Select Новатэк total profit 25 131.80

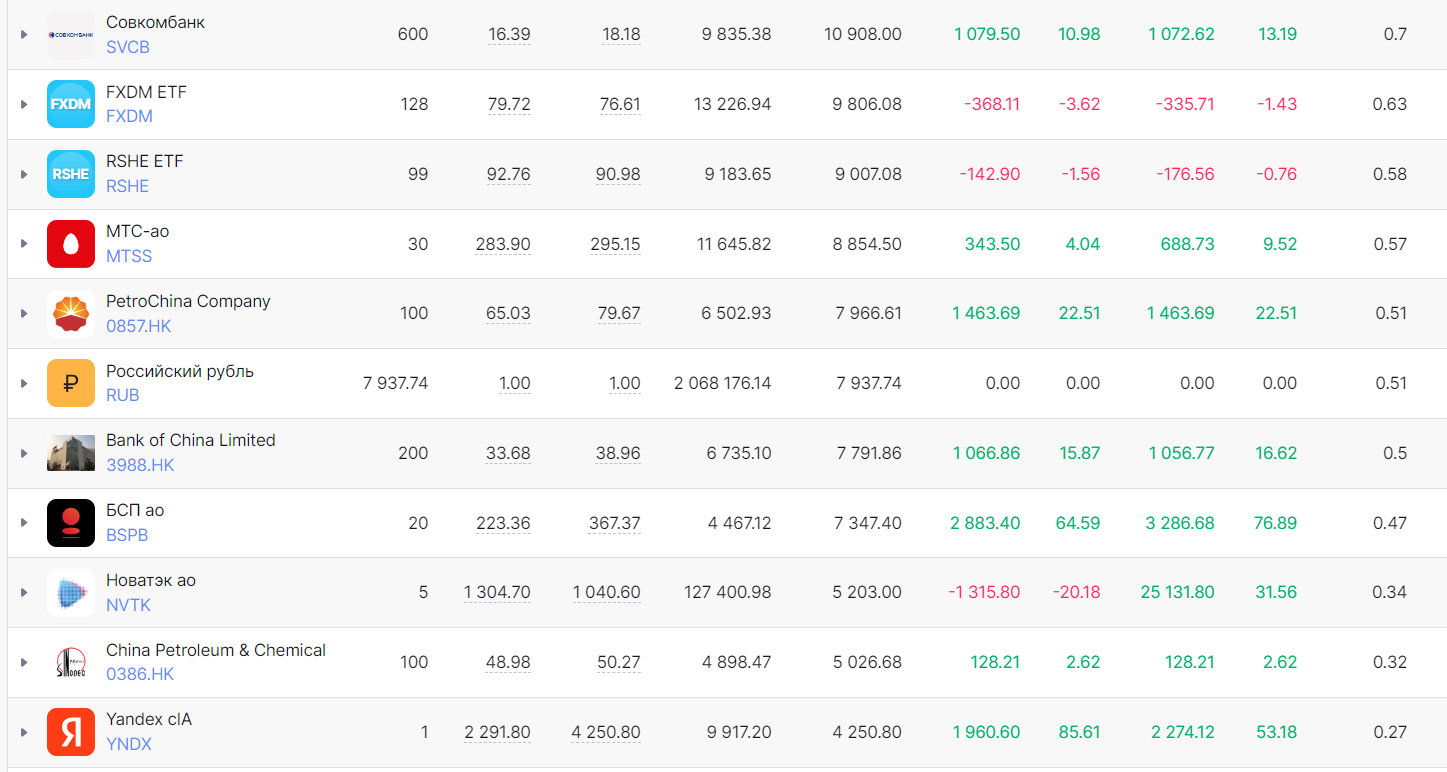[x=1178, y=593]
